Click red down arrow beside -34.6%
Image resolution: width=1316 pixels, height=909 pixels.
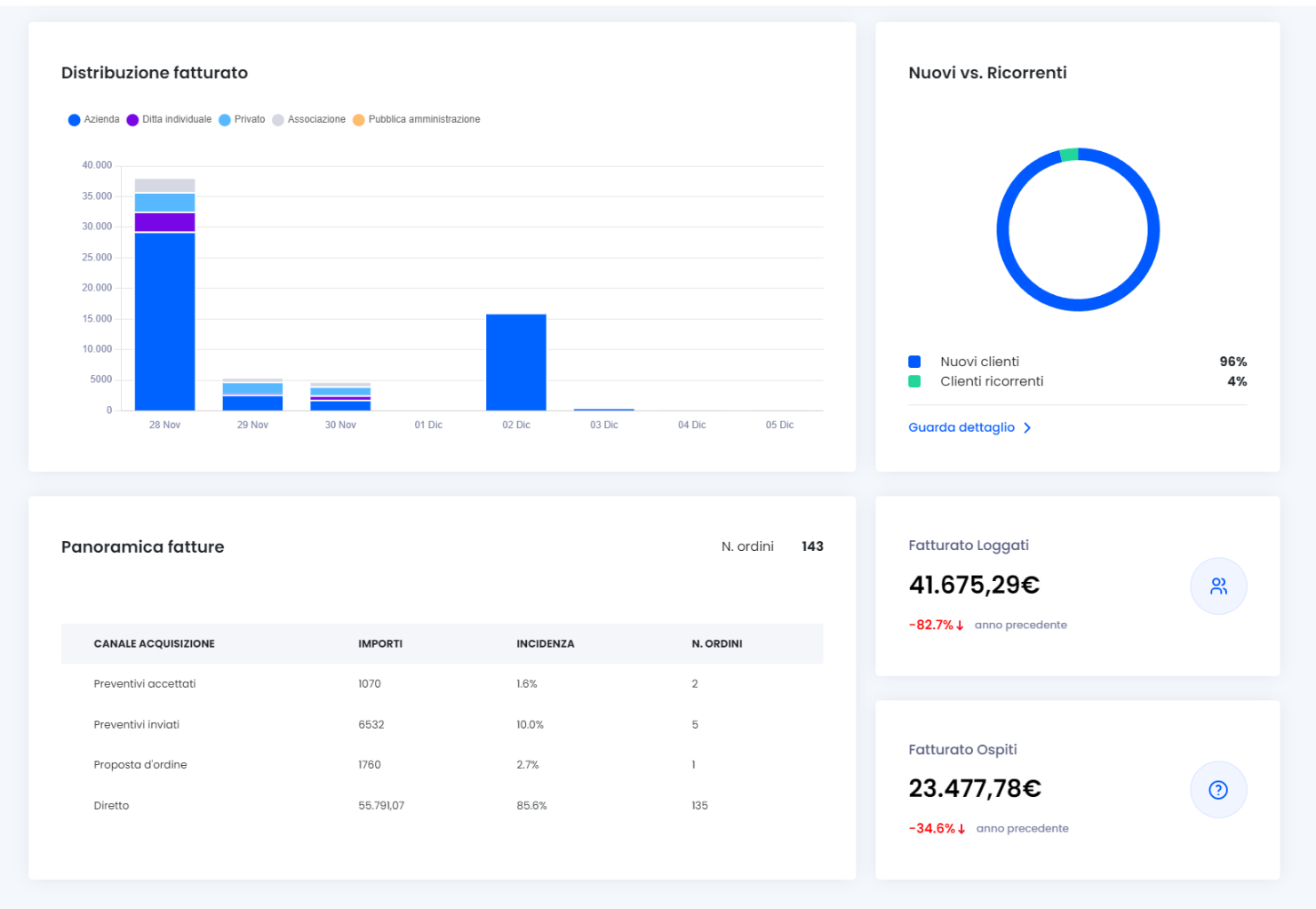tap(961, 829)
